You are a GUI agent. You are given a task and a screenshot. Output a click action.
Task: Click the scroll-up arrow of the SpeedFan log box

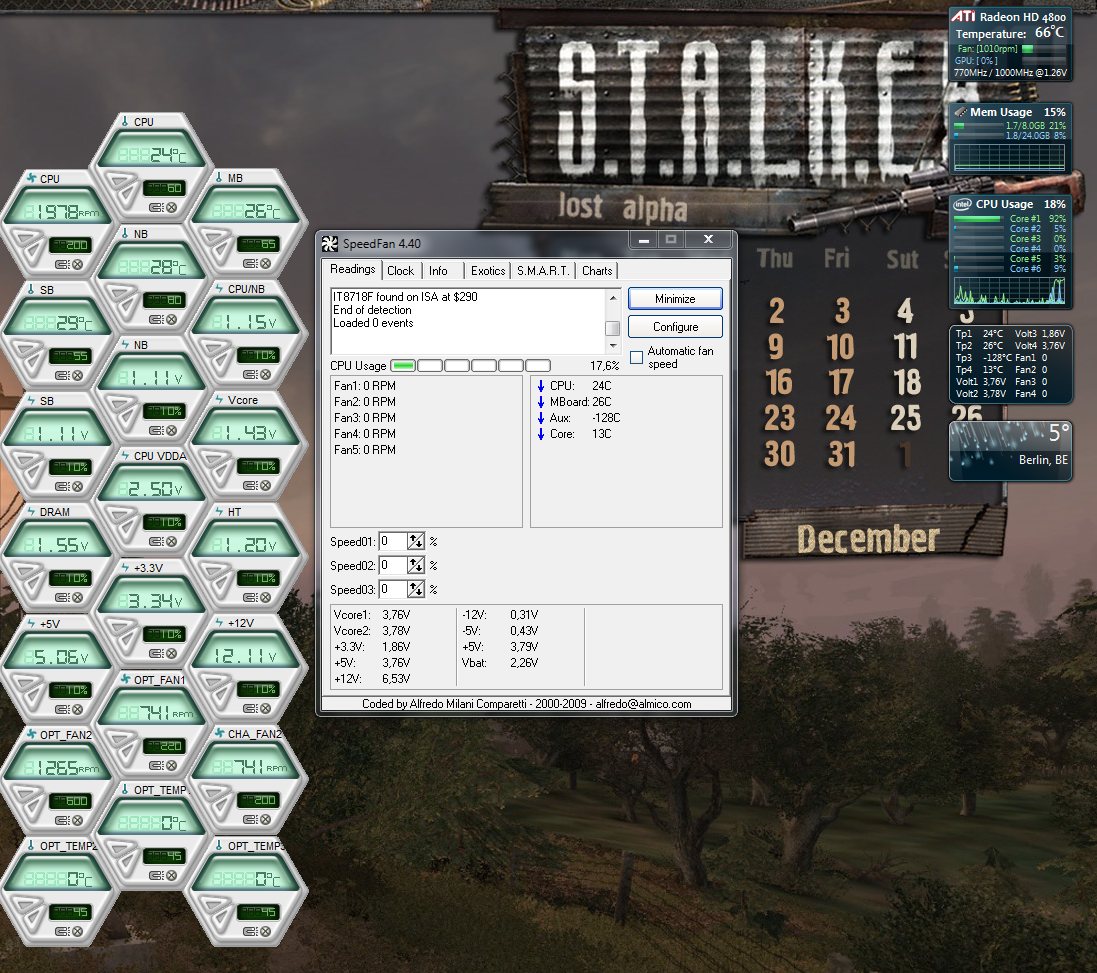[613, 297]
